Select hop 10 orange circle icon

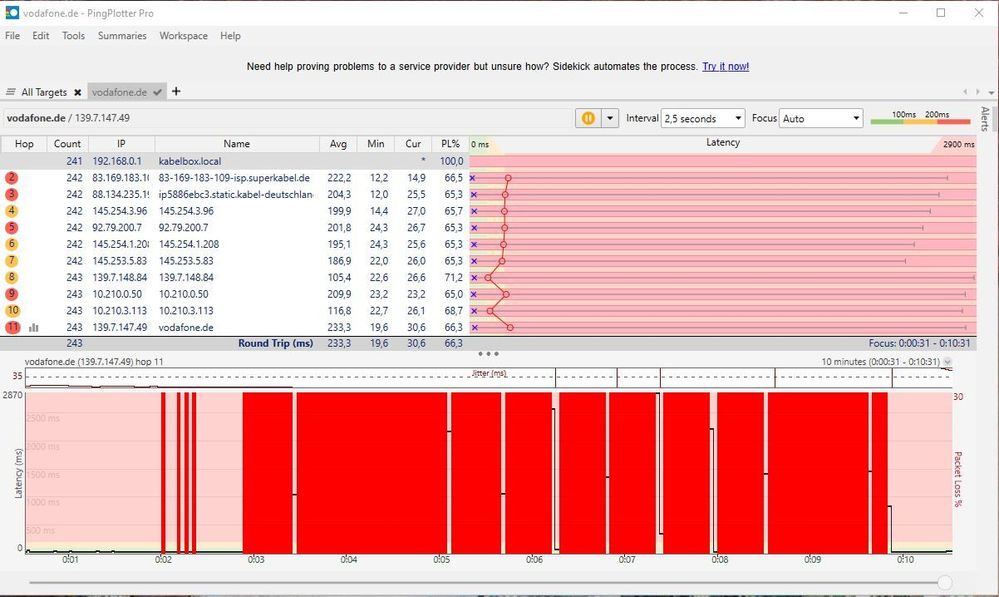(12, 310)
